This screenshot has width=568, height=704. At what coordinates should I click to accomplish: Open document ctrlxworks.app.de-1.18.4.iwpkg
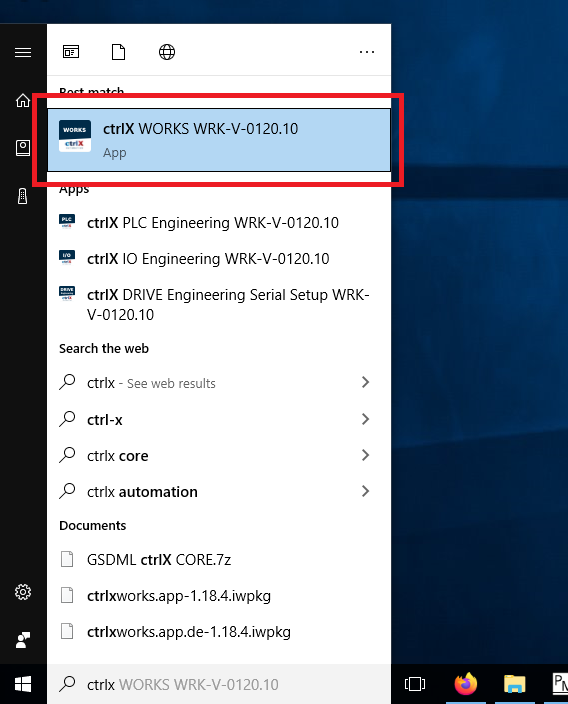click(x=219, y=631)
